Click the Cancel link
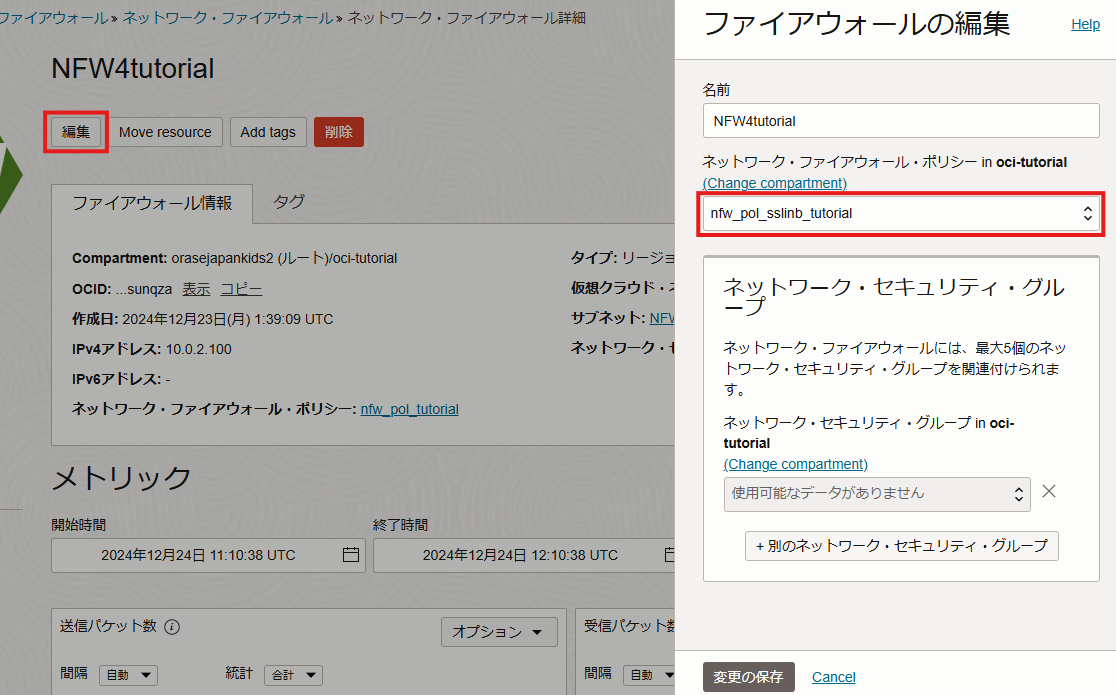1116x695 pixels. (x=833, y=677)
